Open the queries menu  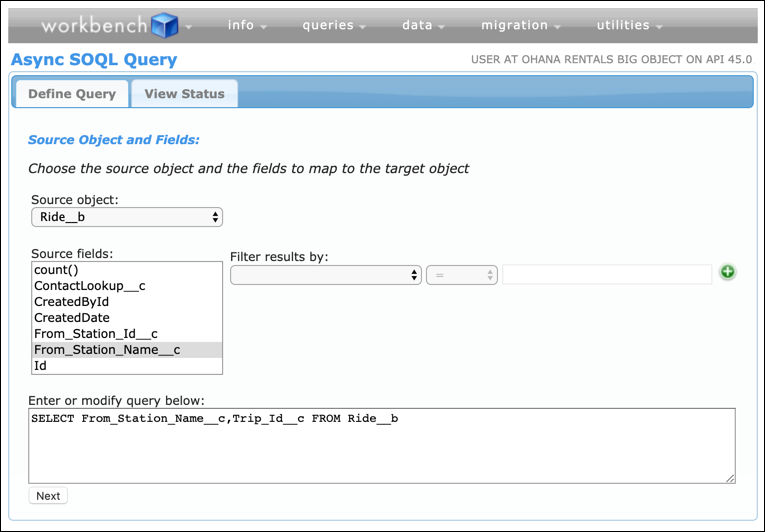(334, 25)
